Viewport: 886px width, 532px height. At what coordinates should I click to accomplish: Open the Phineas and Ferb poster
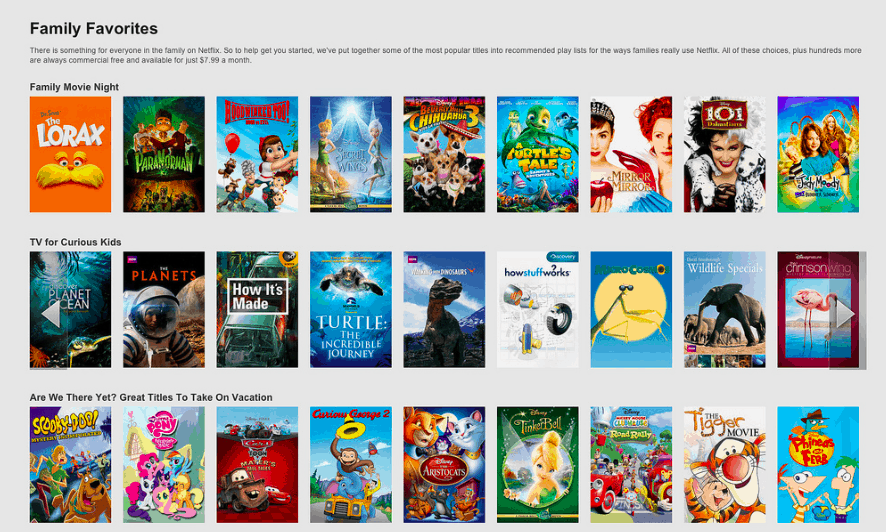[818, 465]
